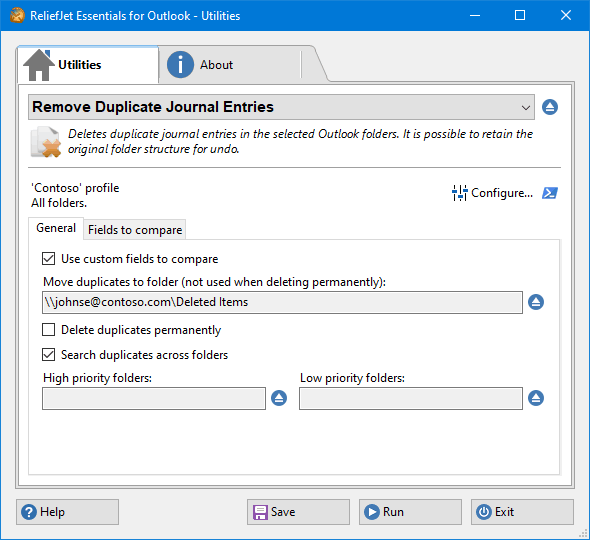590x540 pixels.
Task: Select the General tab
Action: pyautogui.click(x=56, y=228)
